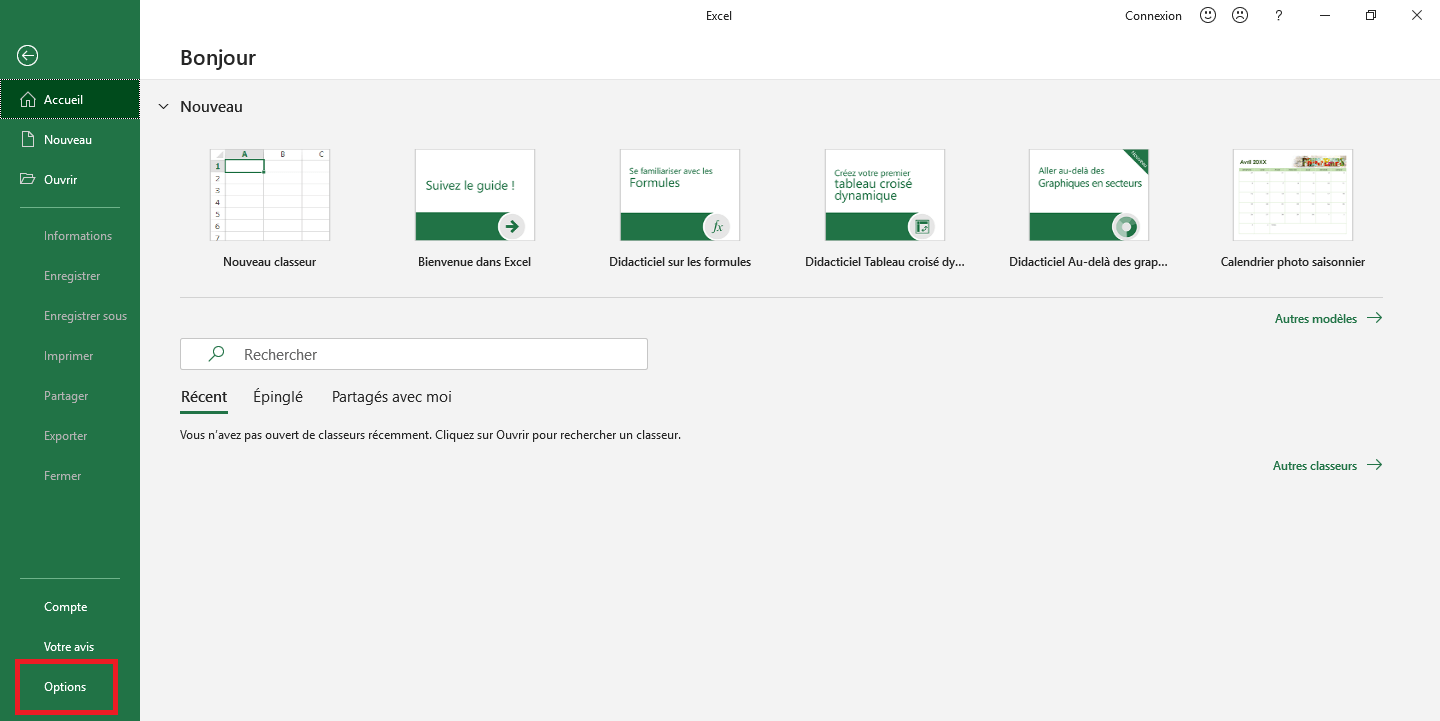Click the Autres modèles link
Image resolution: width=1440 pixels, height=721 pixels.
tap(1316, 319)
